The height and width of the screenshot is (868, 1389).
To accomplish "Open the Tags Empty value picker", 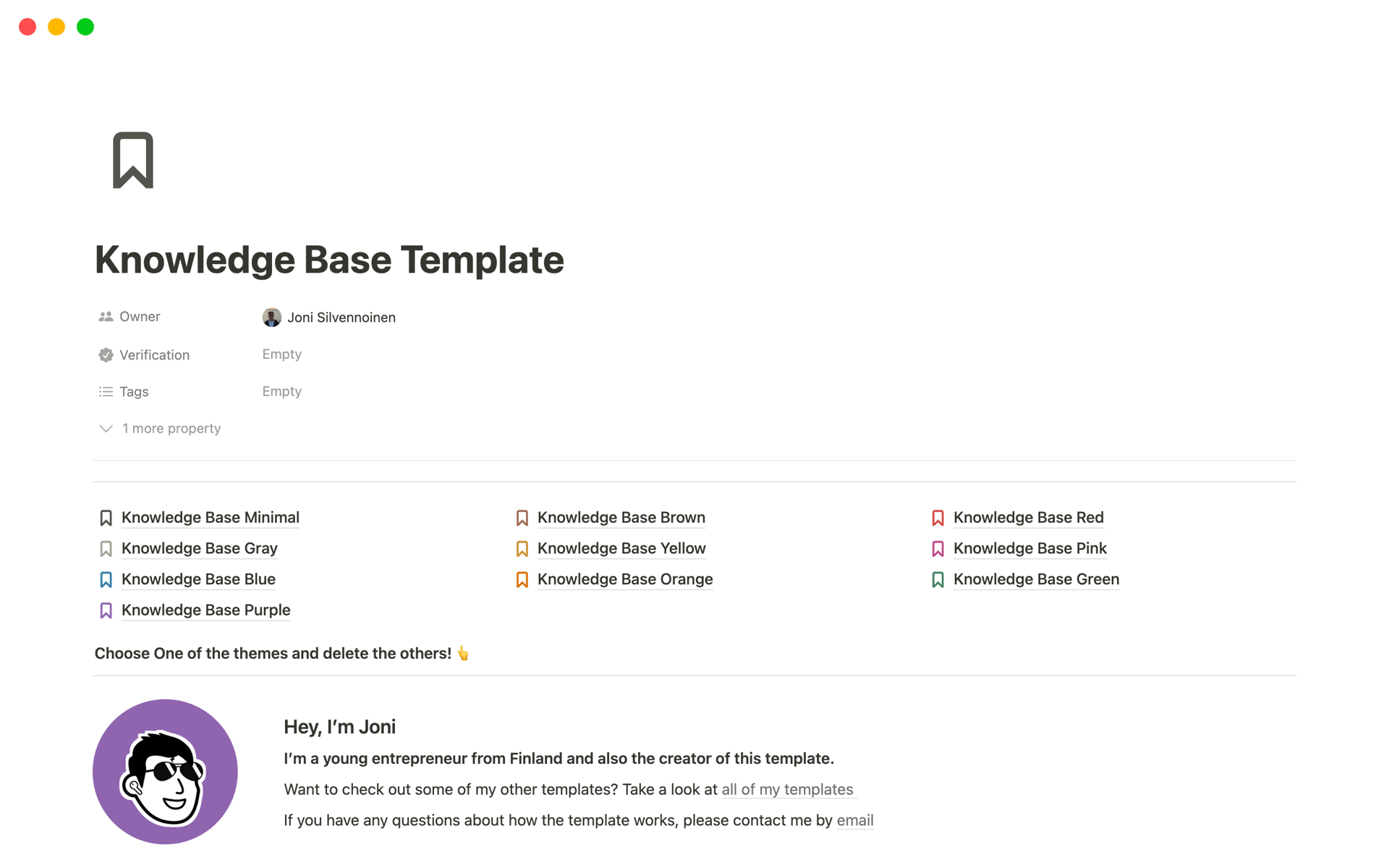I will [x=281, y=391].
